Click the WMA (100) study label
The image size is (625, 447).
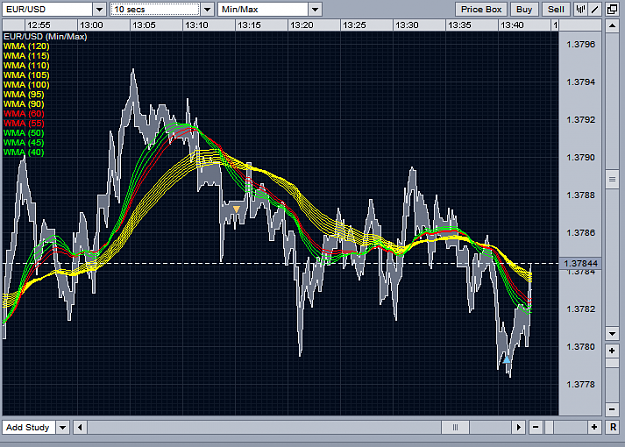pos(26,85)
